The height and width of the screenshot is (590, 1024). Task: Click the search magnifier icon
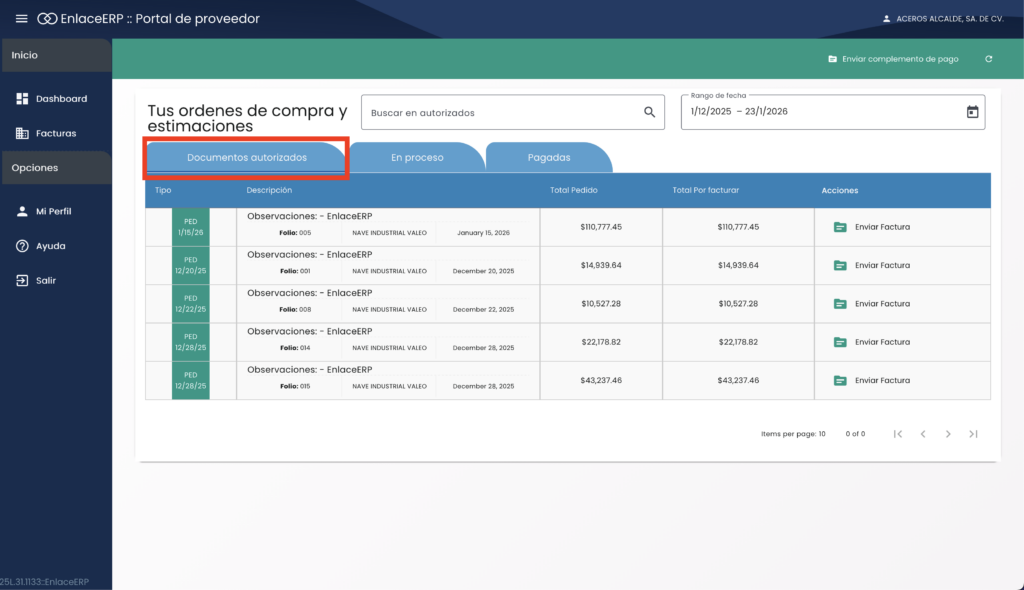click(649, 112)
